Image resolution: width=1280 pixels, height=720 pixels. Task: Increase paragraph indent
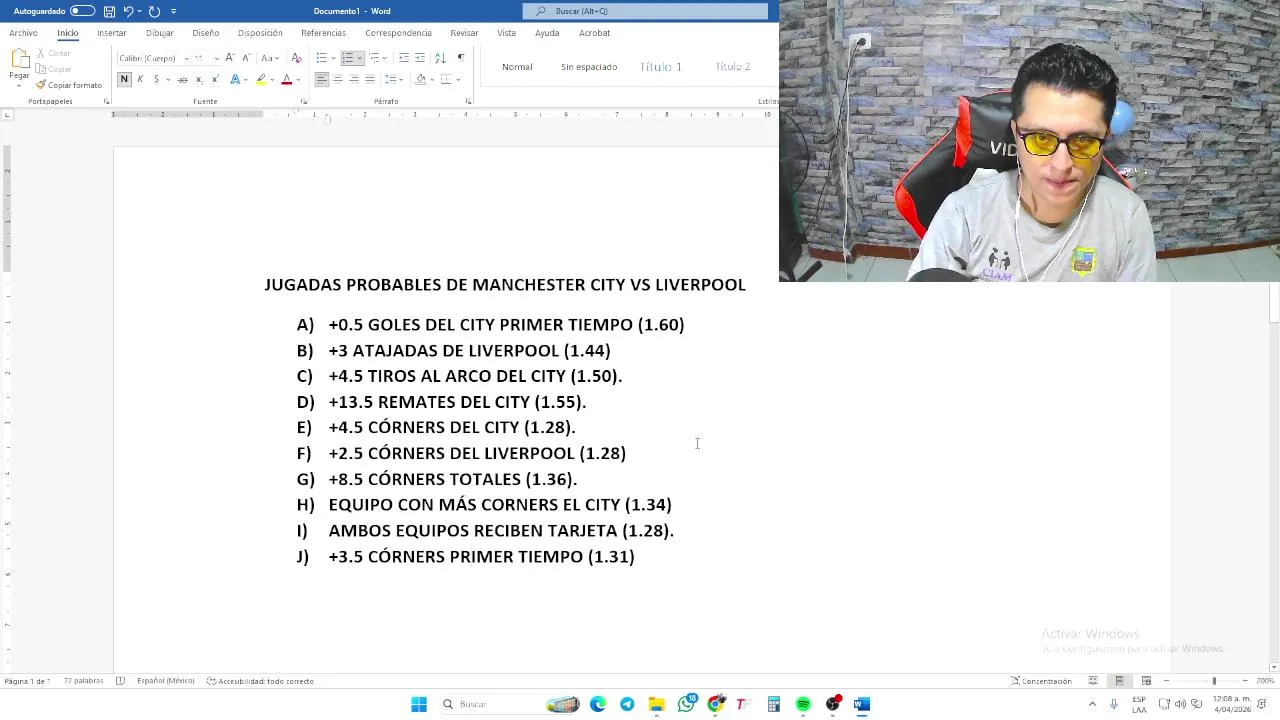pyautogui.click(x=420, y=57)
